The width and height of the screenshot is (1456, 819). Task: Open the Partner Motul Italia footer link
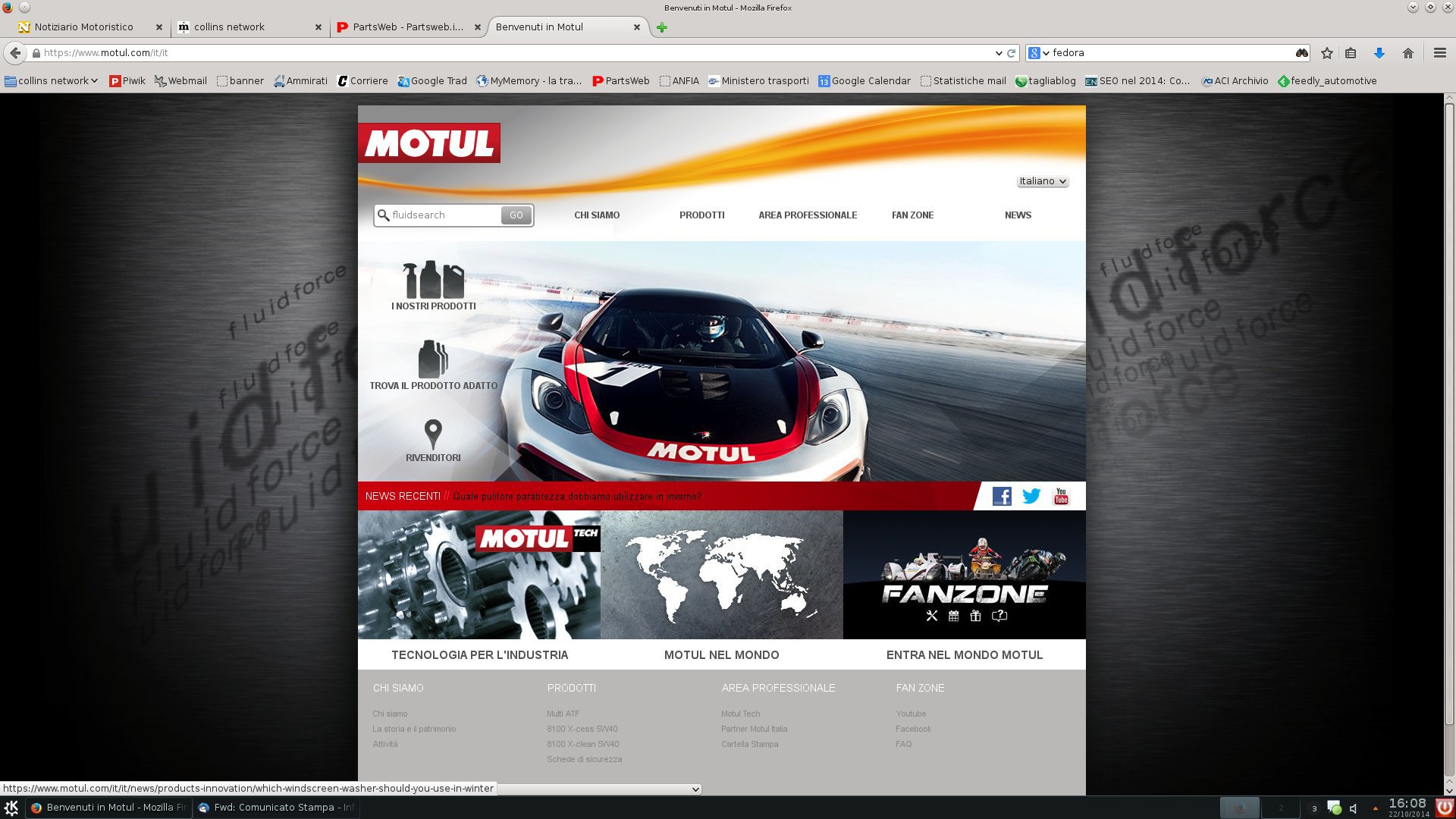(x=754, y=729)
